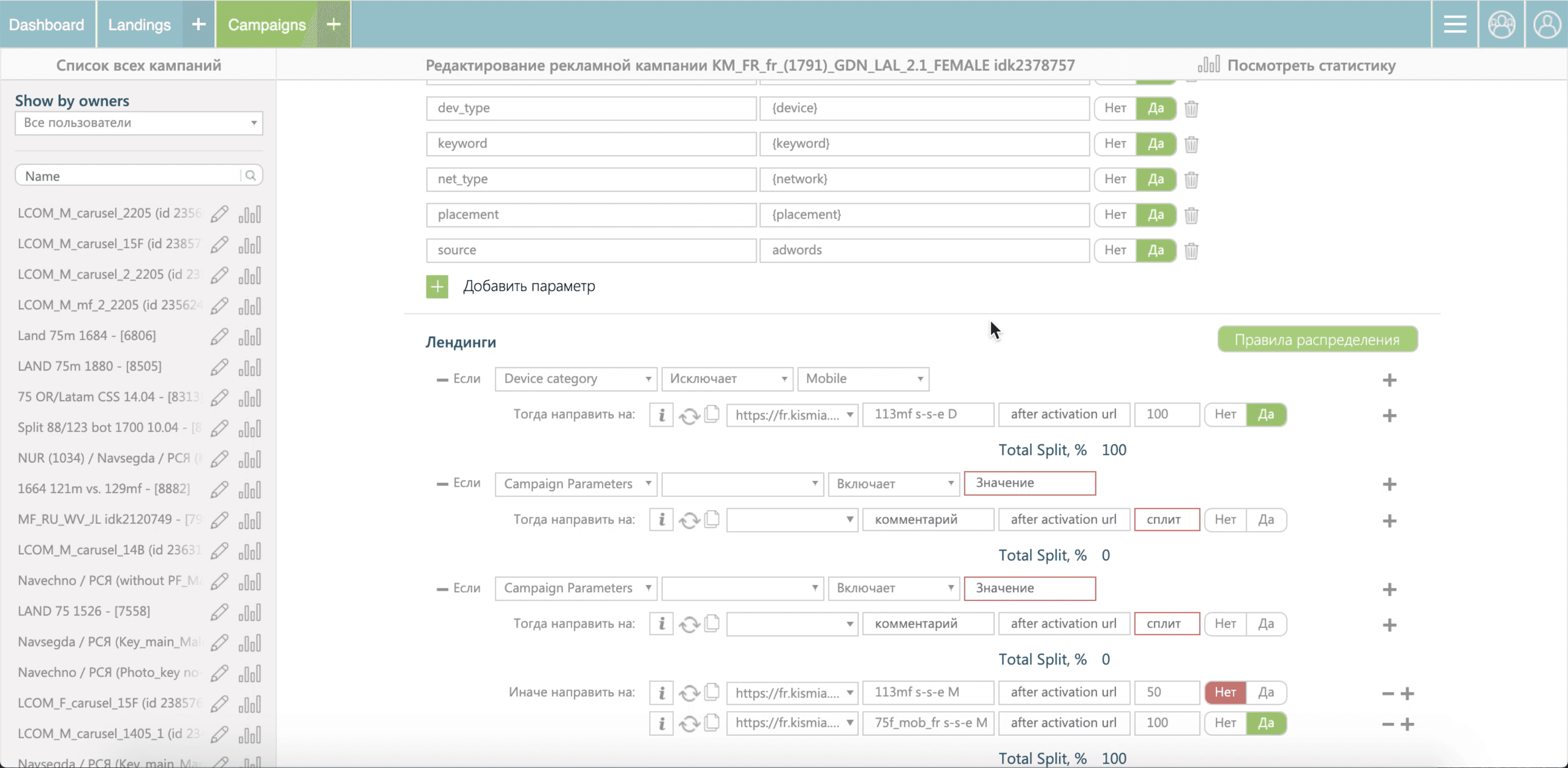Enable Да for the 113mf s-s-e M landing
1568x768 pixels.
pyautogui.click(x=1266, y=692)
